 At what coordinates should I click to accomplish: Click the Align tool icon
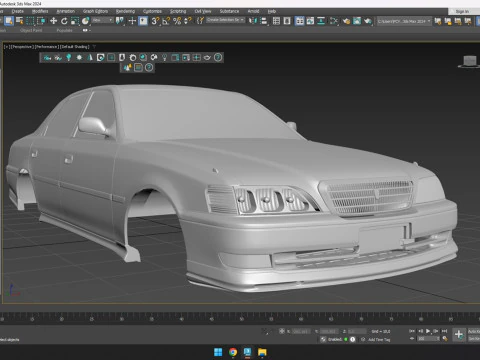(x=264, y=21)
